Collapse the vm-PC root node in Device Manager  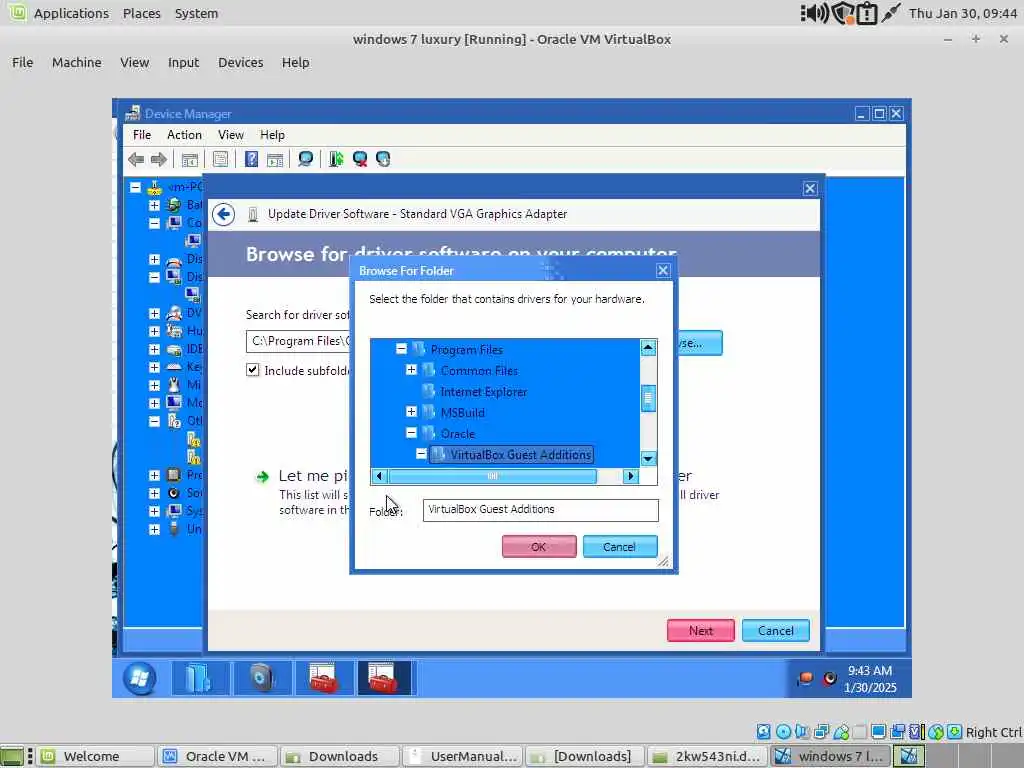[135, 187]
